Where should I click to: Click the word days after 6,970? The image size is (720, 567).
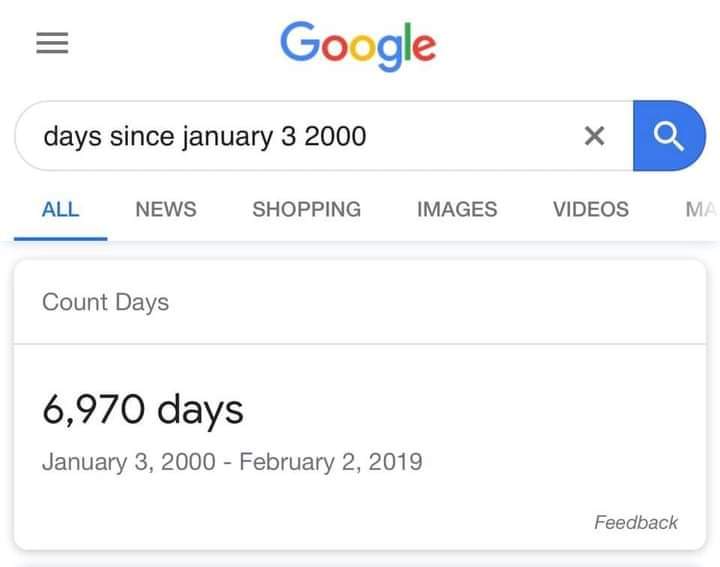point(200,410)
